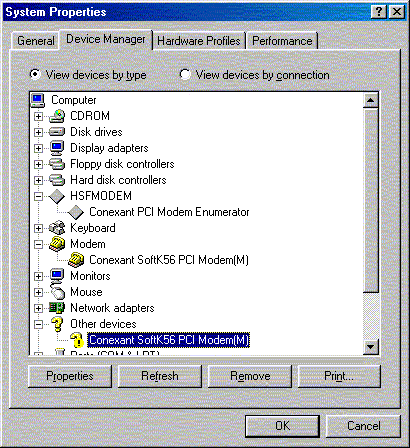Enable View devices by type

[35, 74]
